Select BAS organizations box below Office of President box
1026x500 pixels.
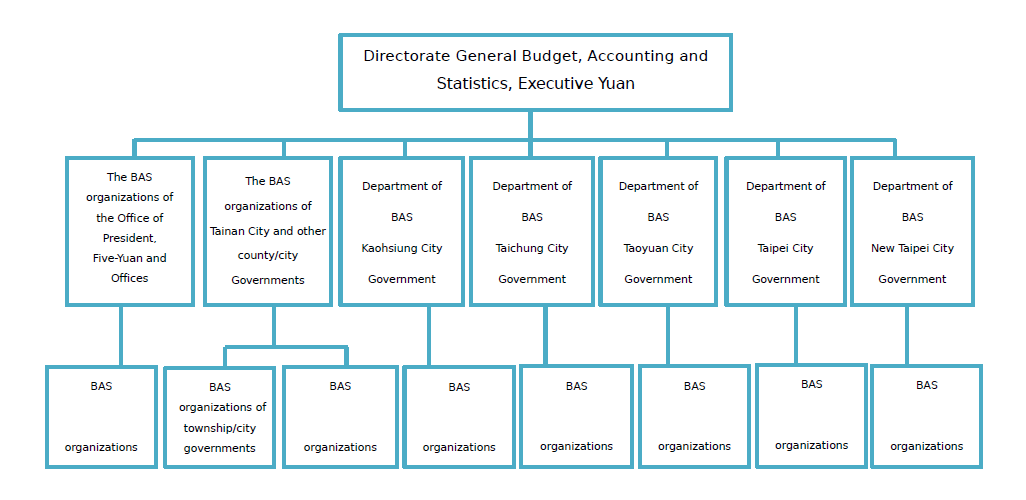101,416
